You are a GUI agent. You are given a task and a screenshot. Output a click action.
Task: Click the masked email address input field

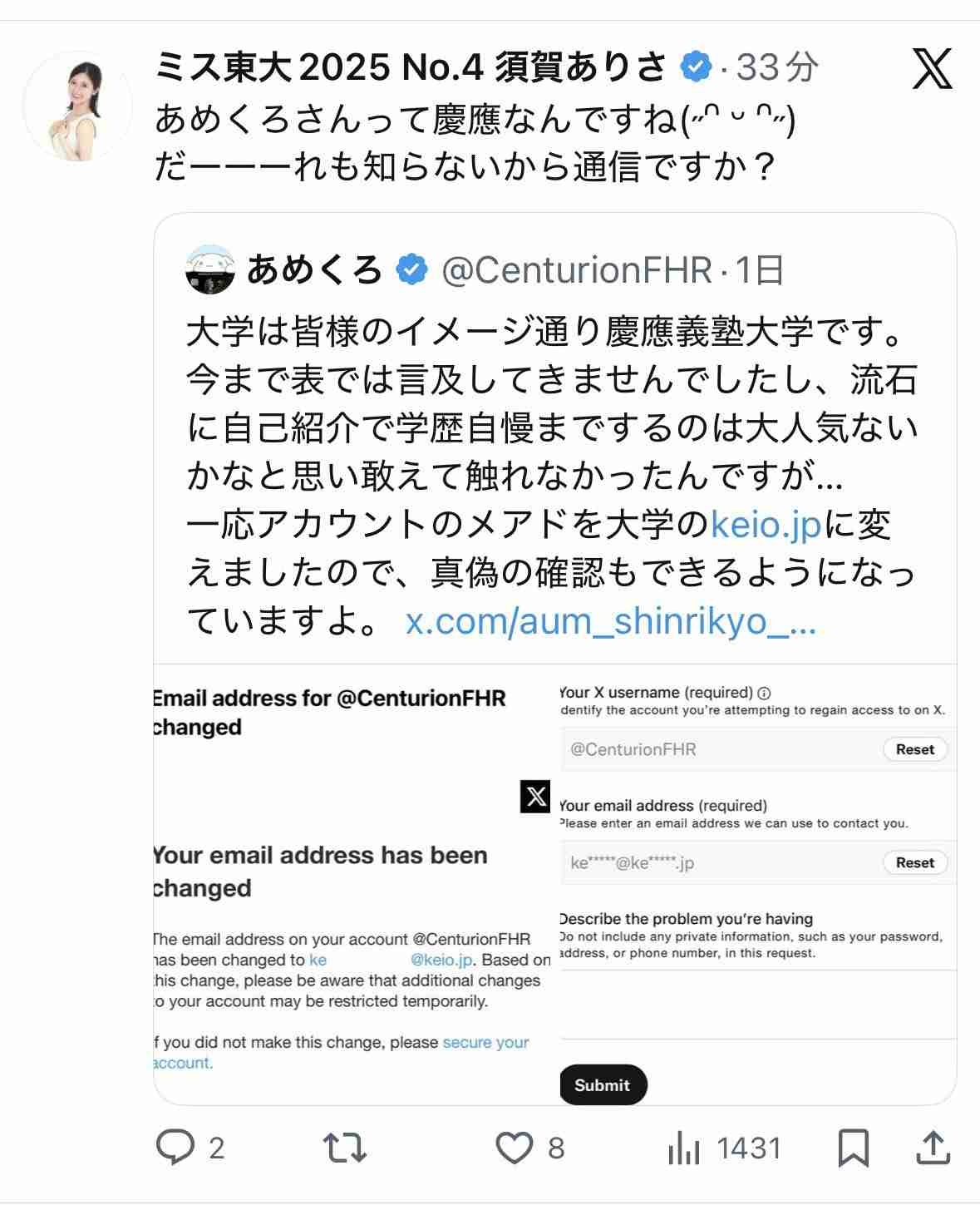coord(715,862)
